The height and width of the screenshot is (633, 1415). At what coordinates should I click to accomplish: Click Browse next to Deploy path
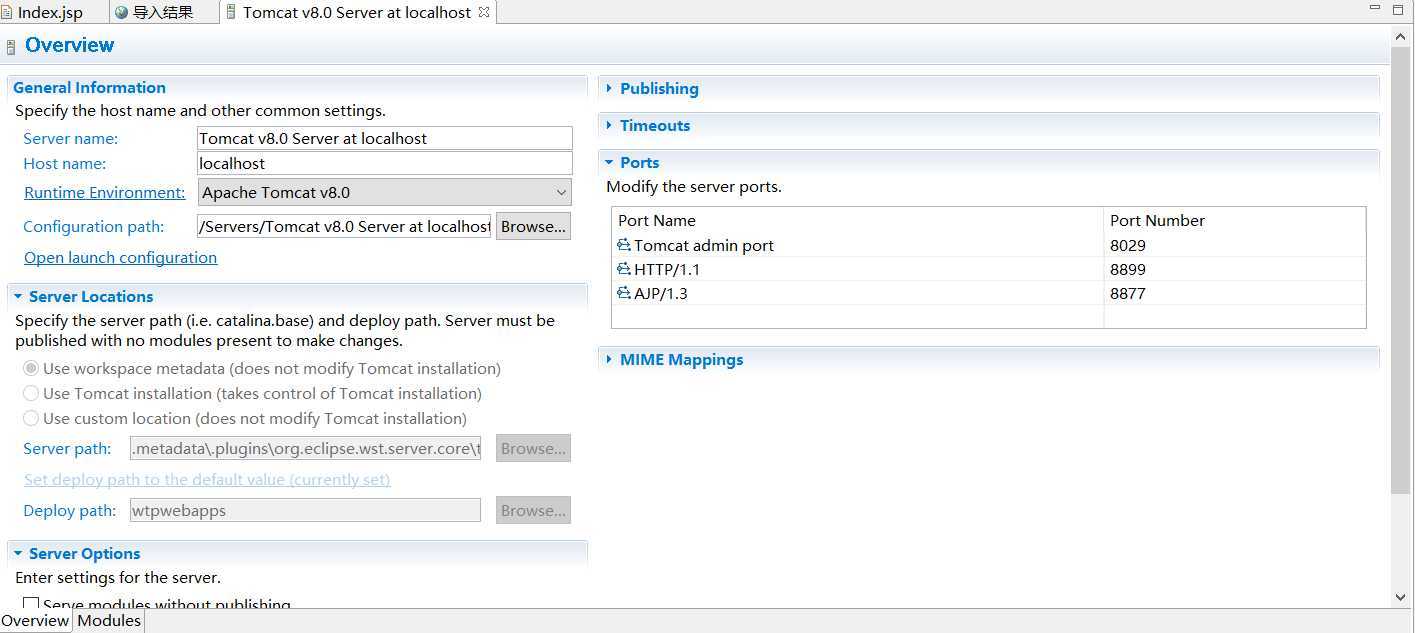(533, 510)
